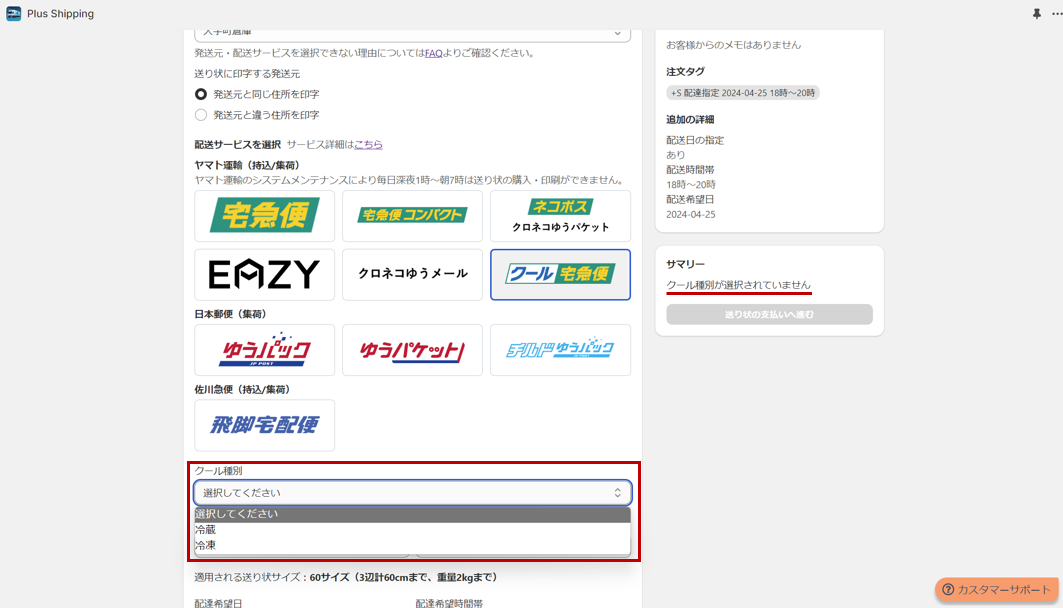Click the 日本郵便（集荷） heading

(232, 315)
